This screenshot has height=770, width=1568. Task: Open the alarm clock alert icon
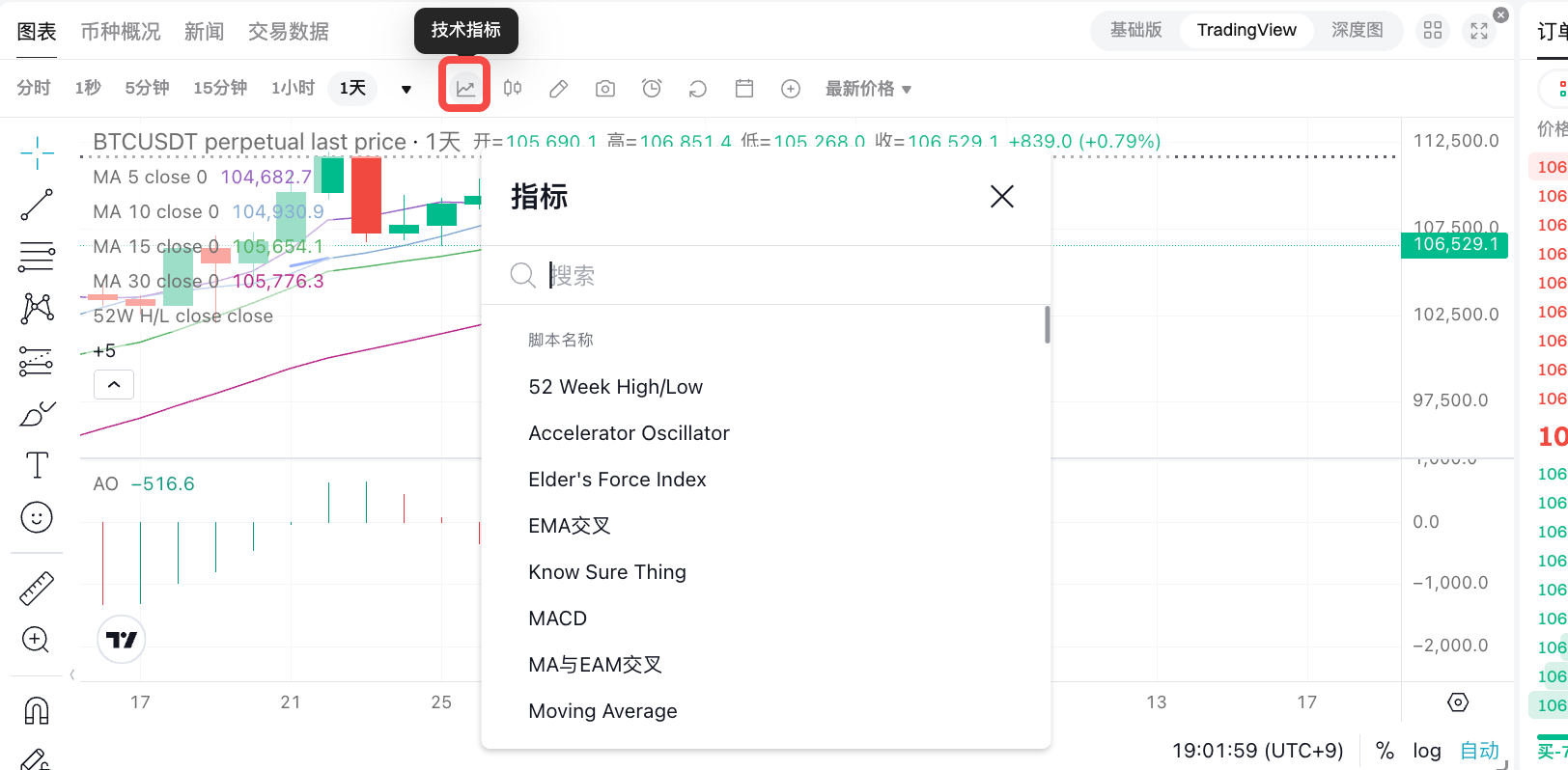pos(652,89)
